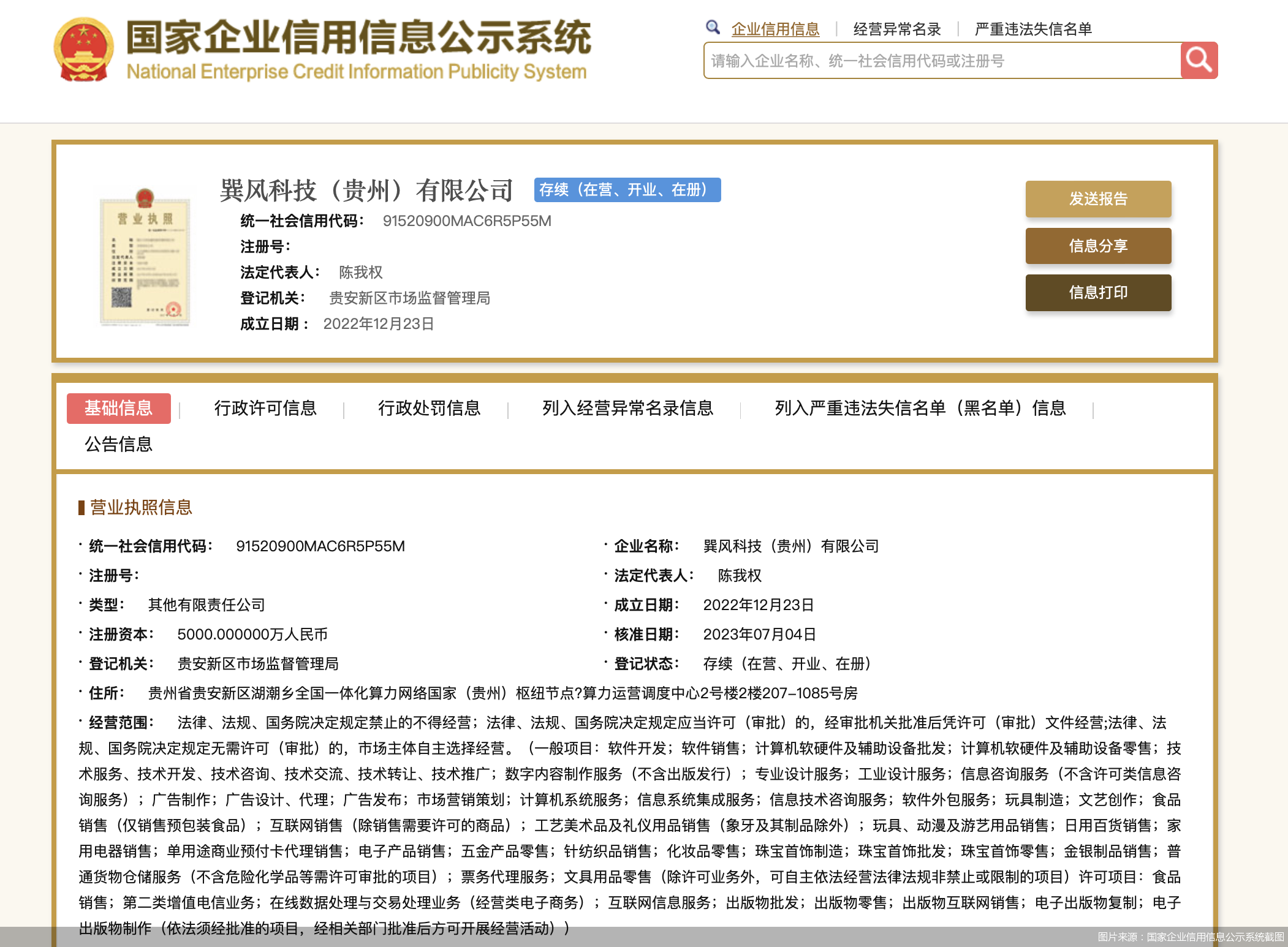Screen dimensions: 1288x947
Task: Click the 发送报告 button
Action: click(1097, 198)
